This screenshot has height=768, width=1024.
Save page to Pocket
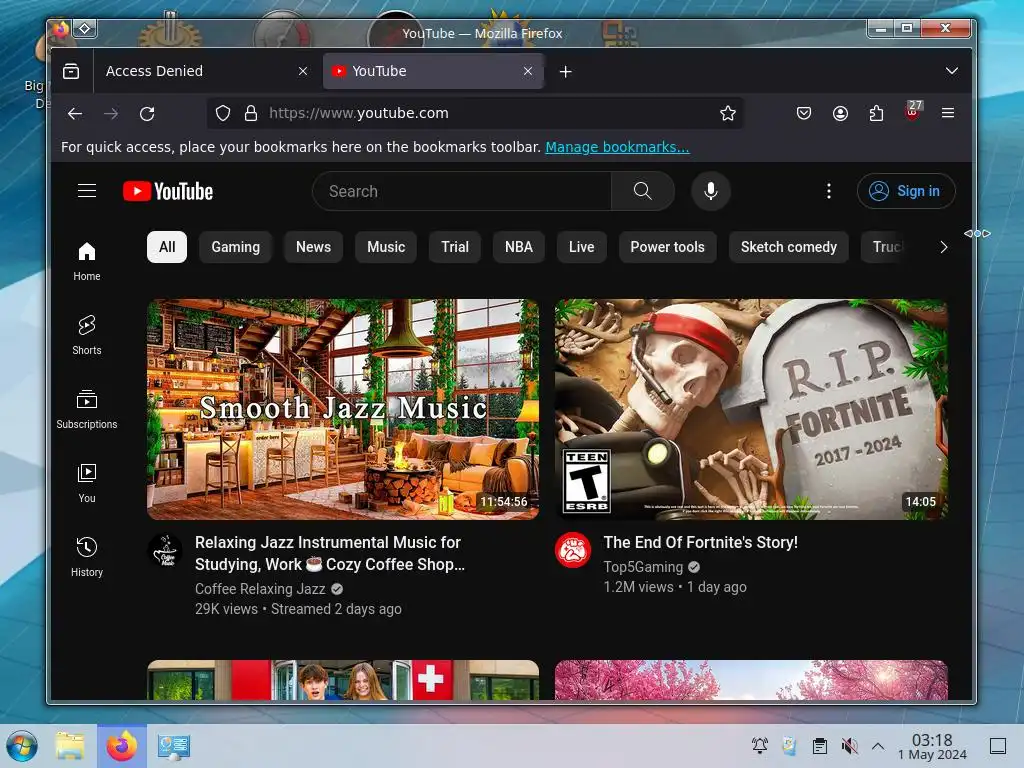tap(804, 114)
